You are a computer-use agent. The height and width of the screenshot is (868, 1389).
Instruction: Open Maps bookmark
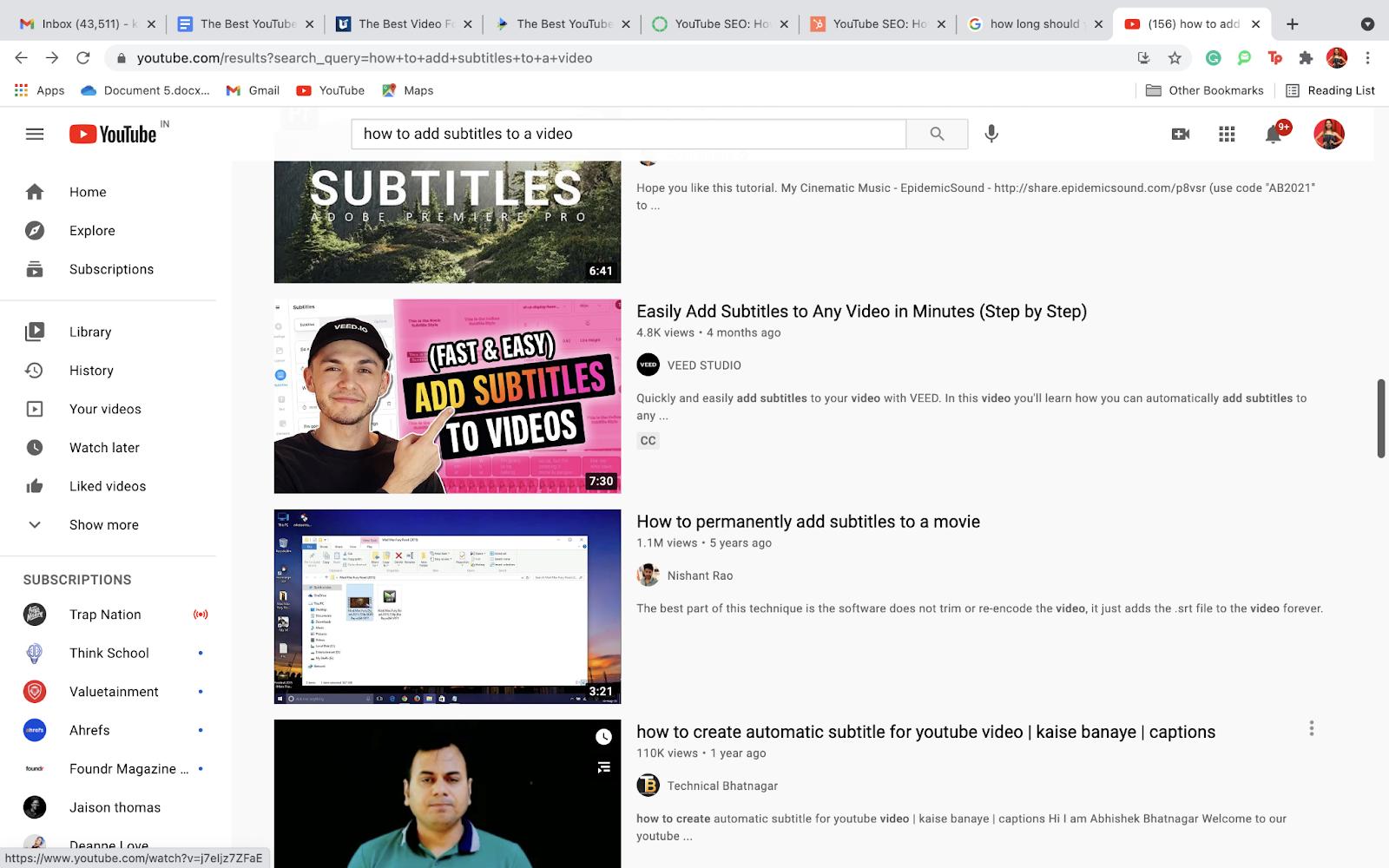click(408, 90)
